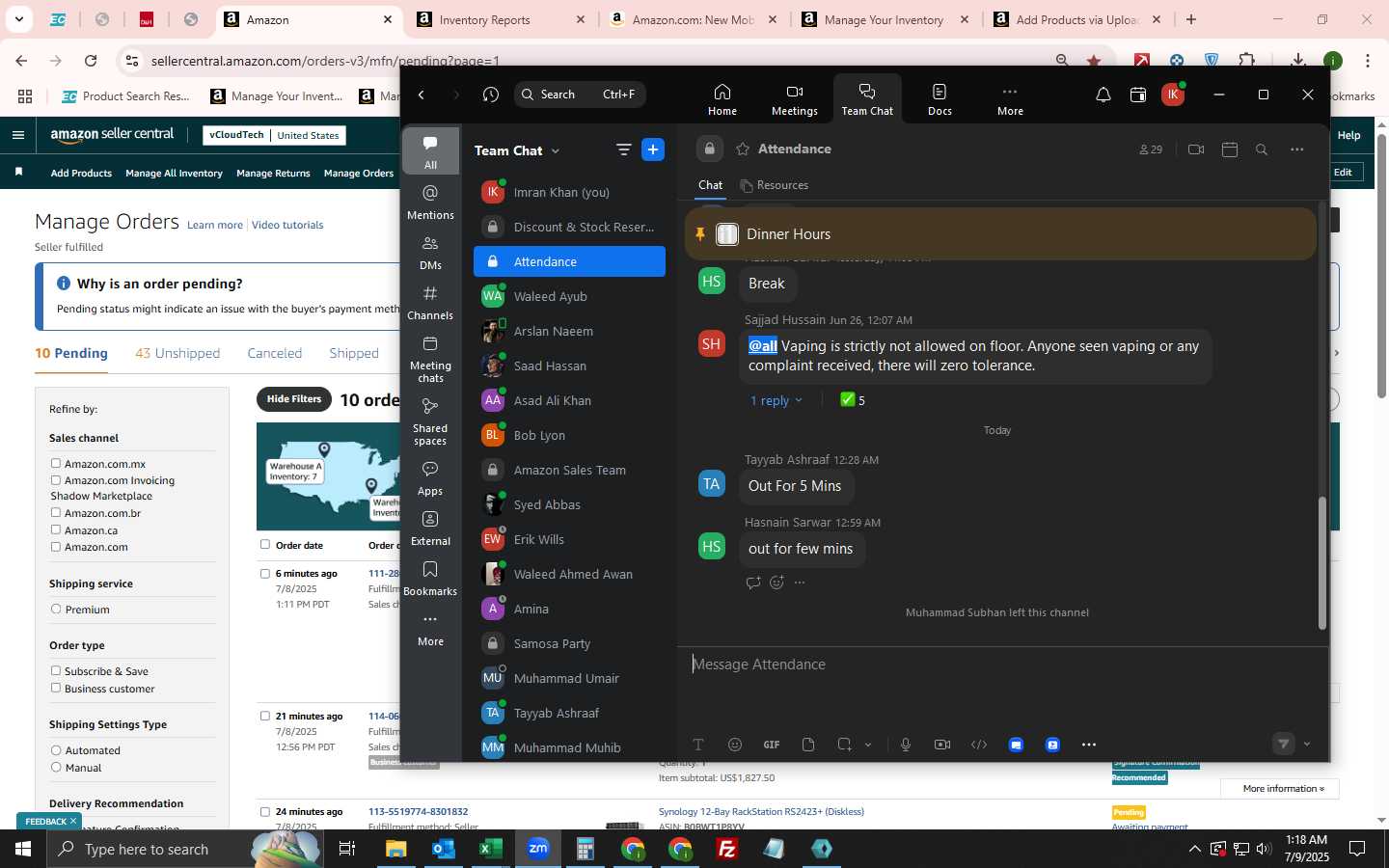This screenshot has height=868, width=1389.
Task: Search within Attendance chat
Action: click(x=1262, y=149)
